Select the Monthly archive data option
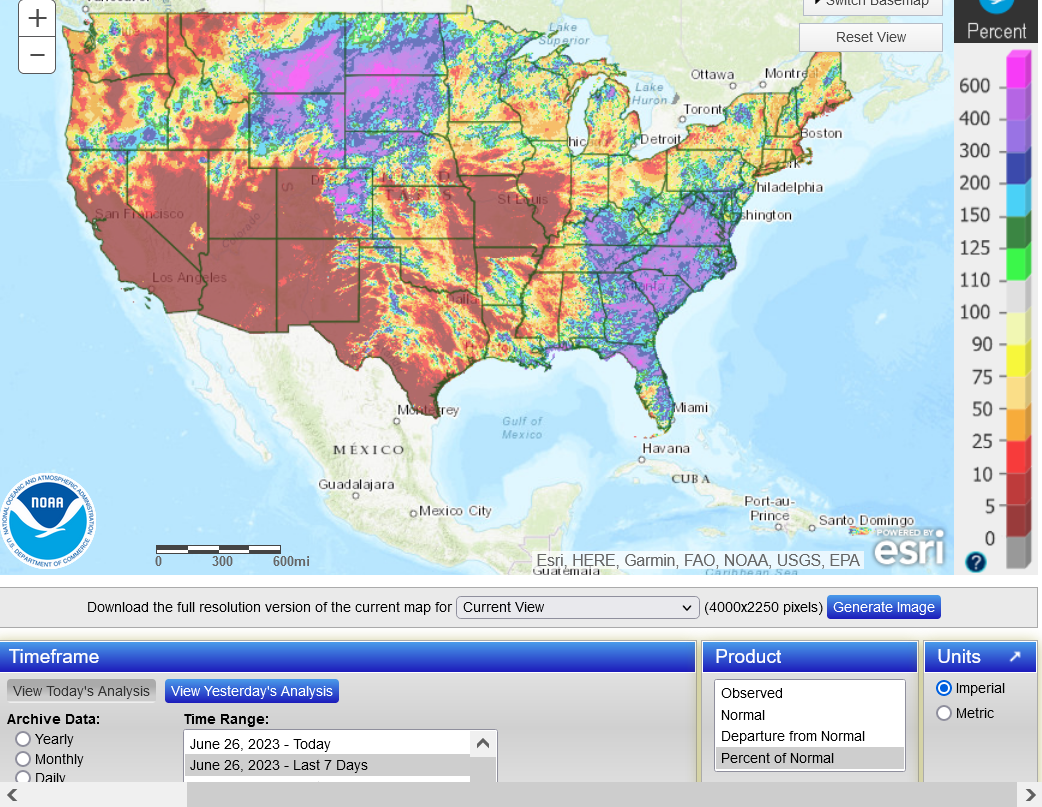The height and width of the screenshot is (807, 1042). point(23,759)
